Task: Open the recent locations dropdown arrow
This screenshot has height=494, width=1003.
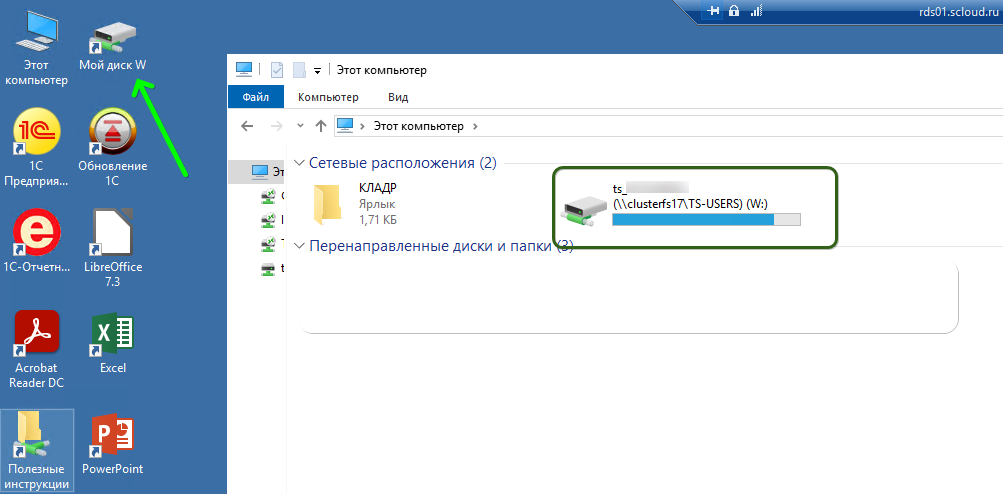Action: click(300, 126)
